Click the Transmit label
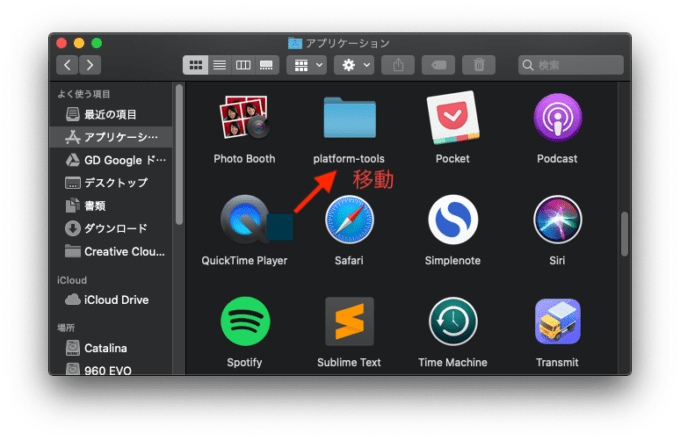This screenshot has width=680, height=440. [557, 362]
